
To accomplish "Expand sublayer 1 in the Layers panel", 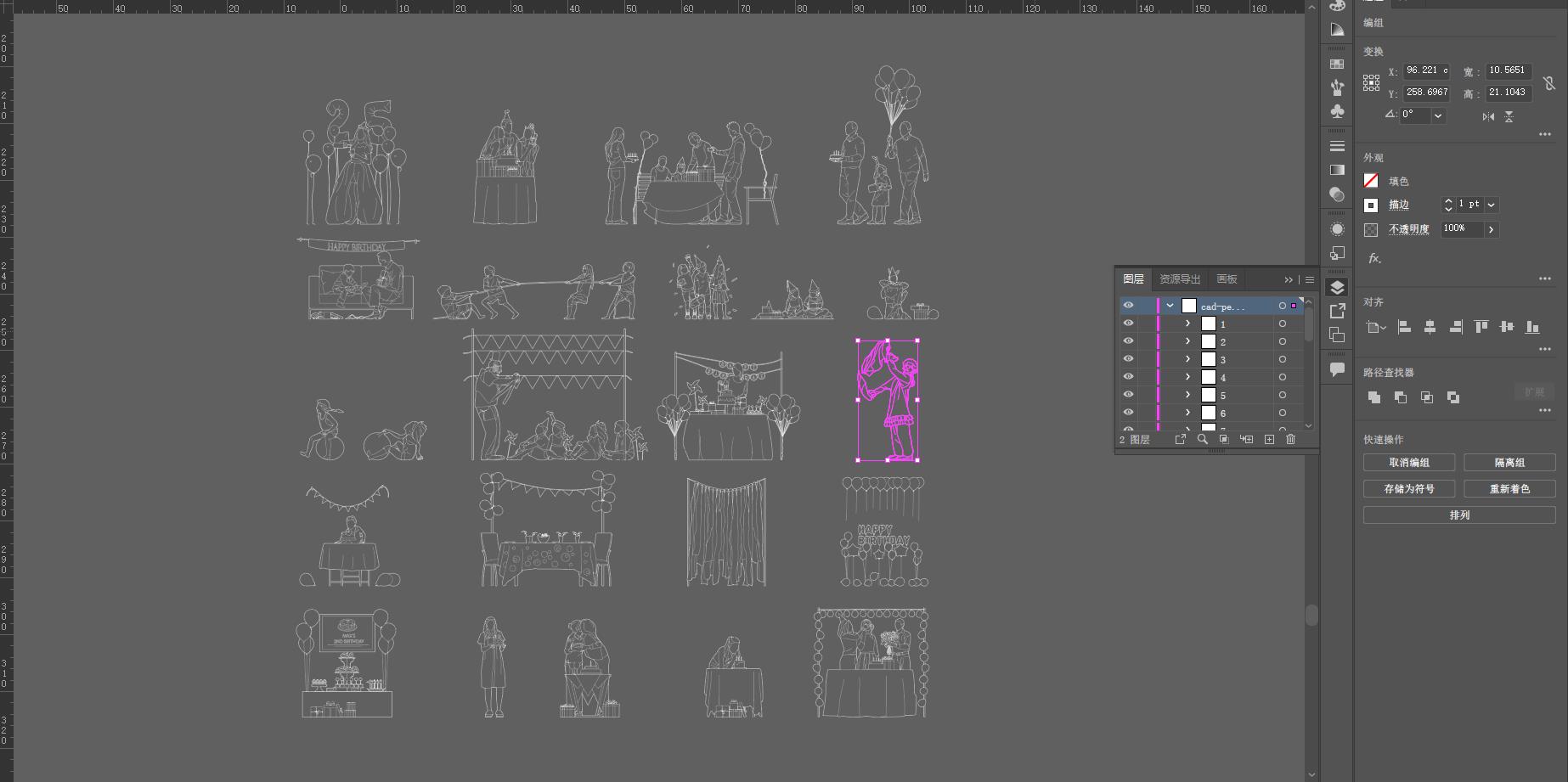I will point(1187,323).
